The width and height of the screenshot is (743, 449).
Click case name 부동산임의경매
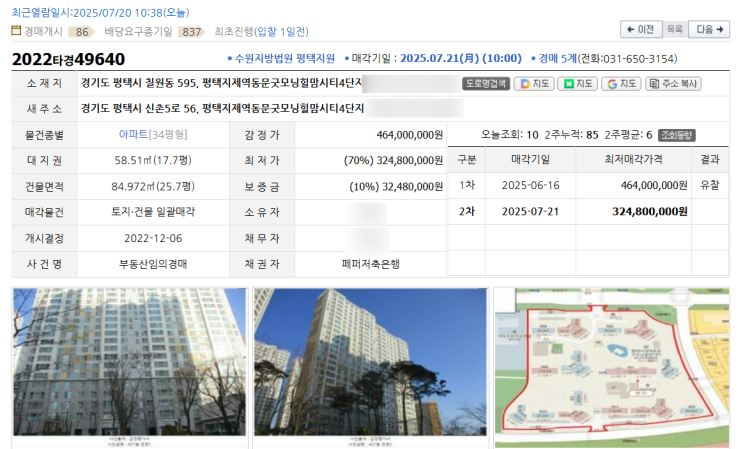point(153,264)
